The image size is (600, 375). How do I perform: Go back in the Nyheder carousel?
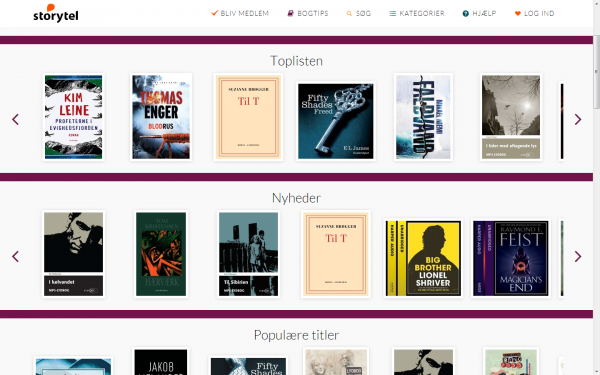tap(15, 256)
